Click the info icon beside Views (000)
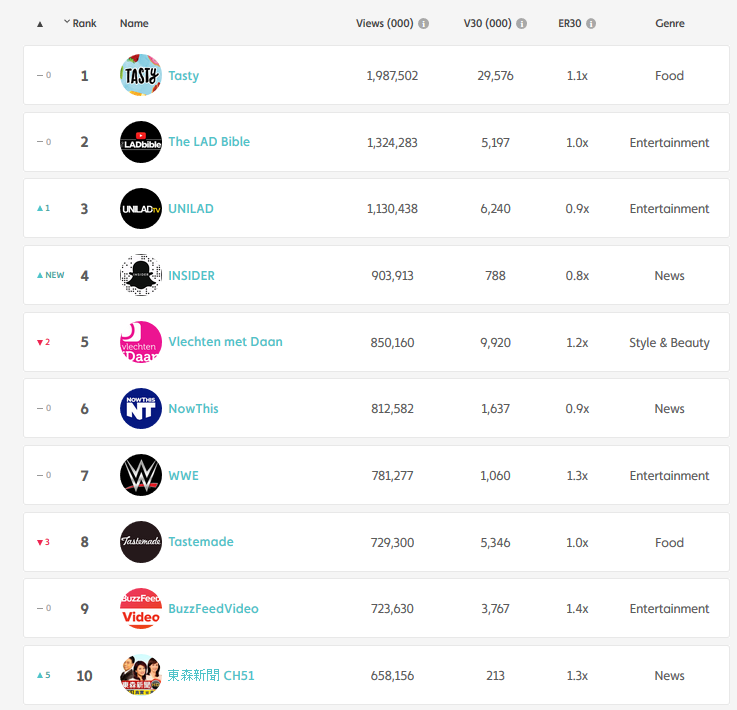 [423, 23]
